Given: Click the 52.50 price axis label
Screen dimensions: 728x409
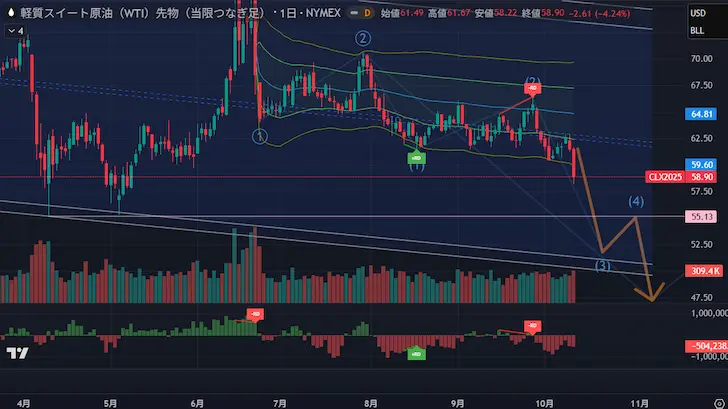Looking at the screenshot, I should coord(702,244).
